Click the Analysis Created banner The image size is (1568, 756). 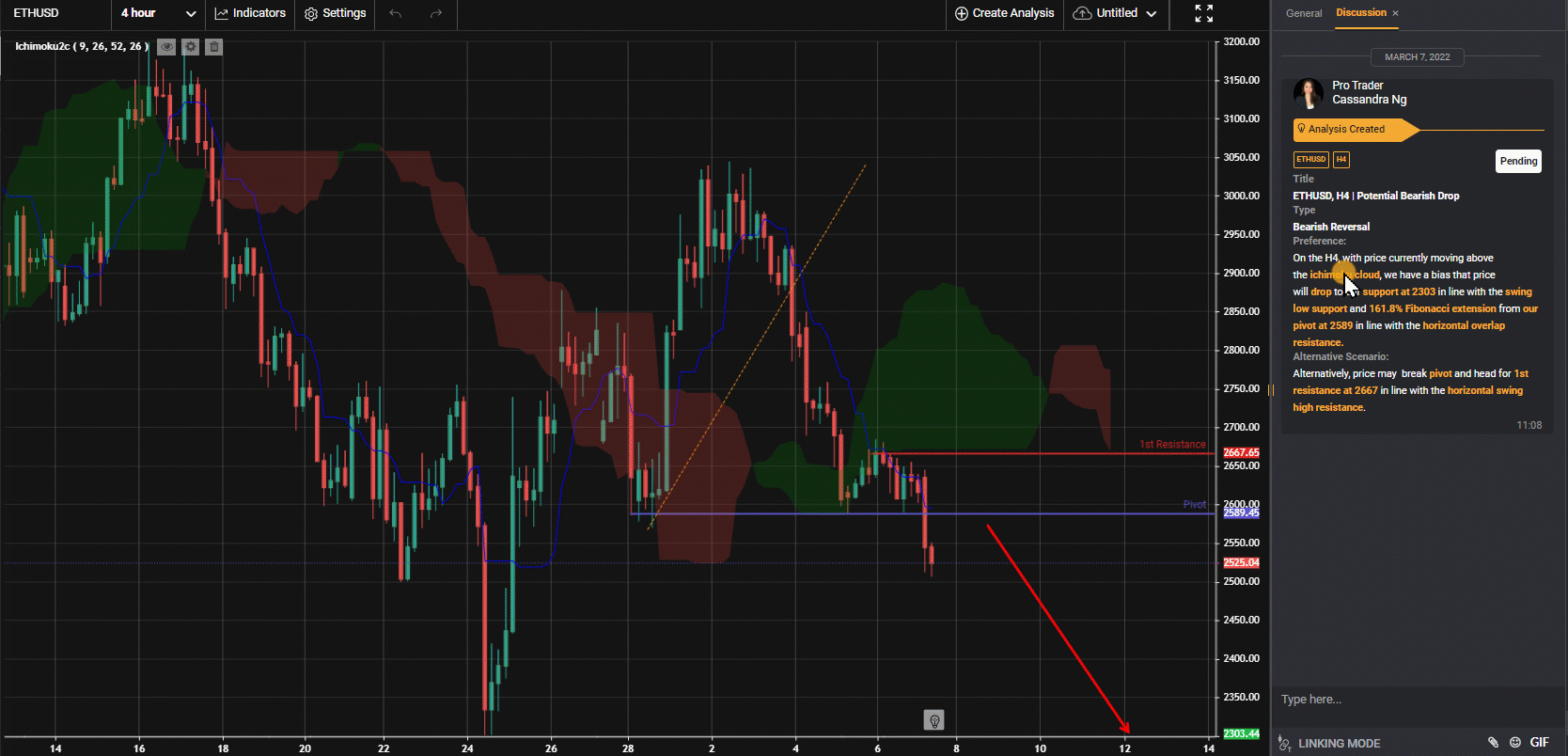point(1356,130)
